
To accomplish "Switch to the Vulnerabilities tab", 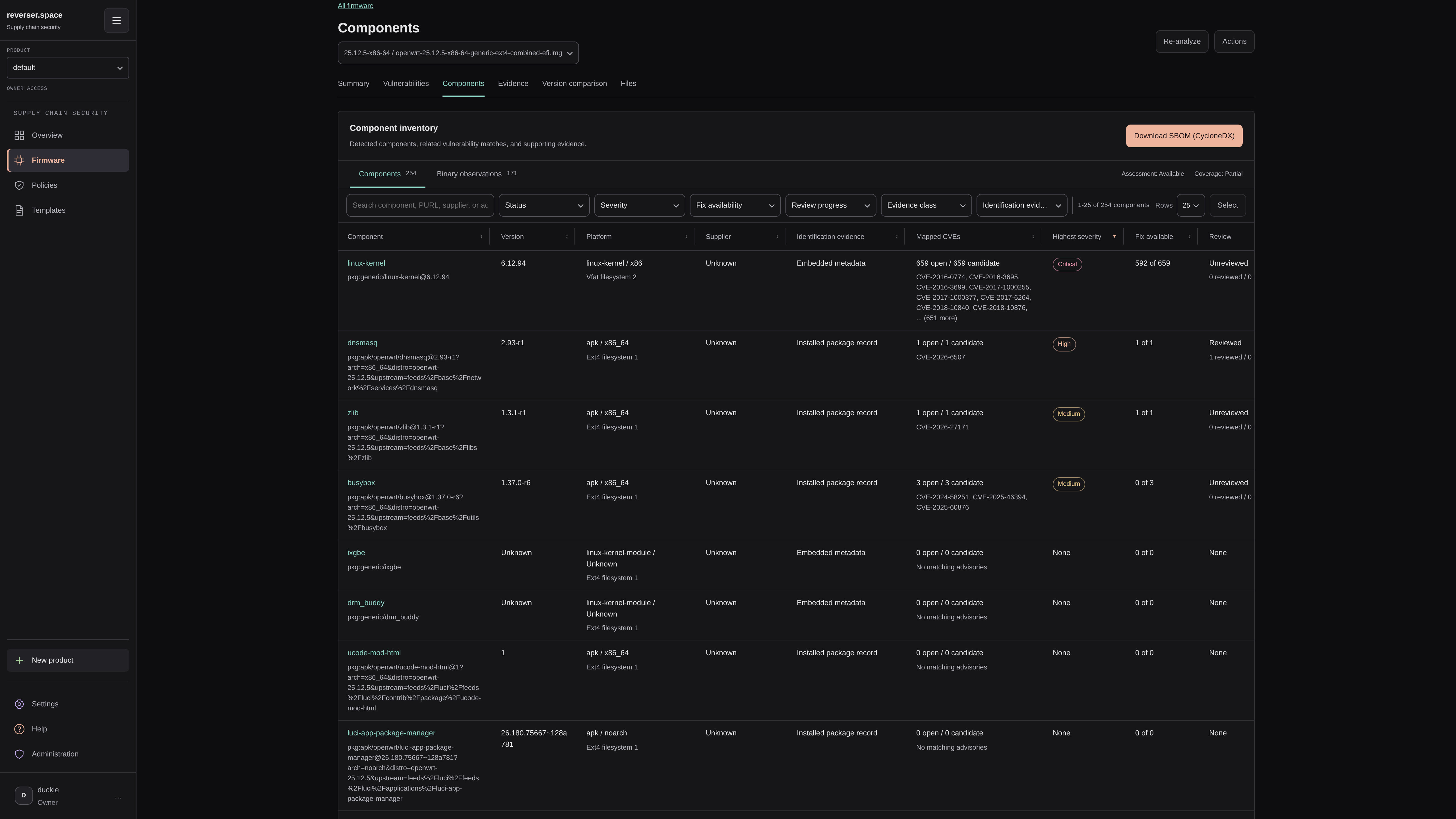I will click(406, 84).
